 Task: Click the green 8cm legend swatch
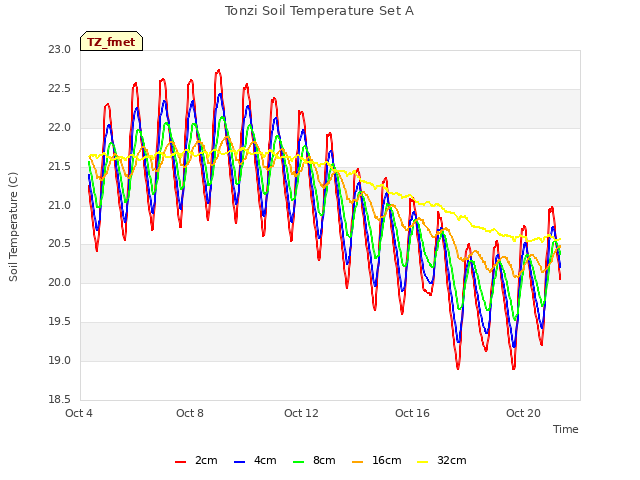click(x=298, y=462)
